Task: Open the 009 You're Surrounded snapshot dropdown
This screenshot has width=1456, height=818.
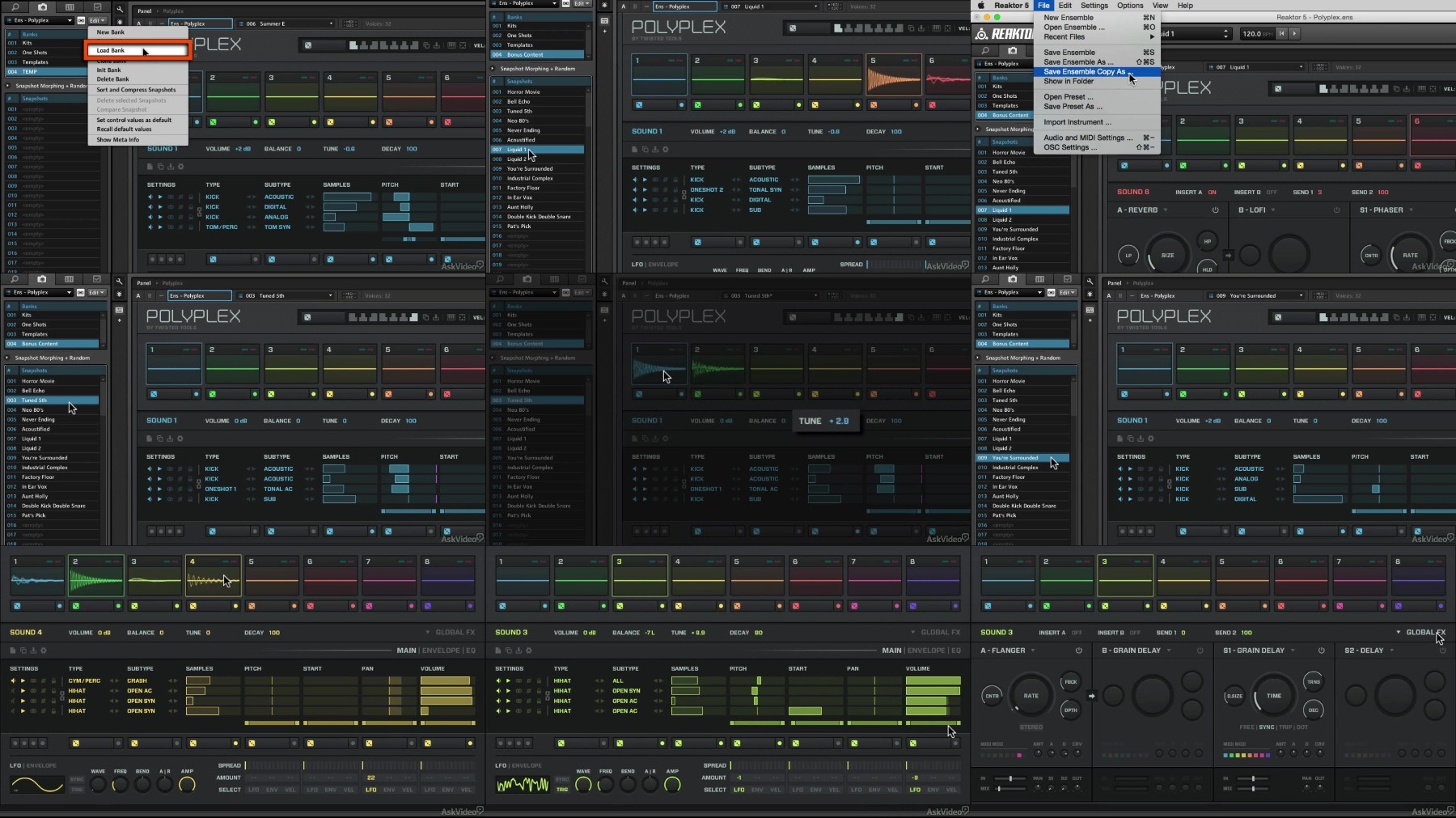Action: pos(1255,295)
